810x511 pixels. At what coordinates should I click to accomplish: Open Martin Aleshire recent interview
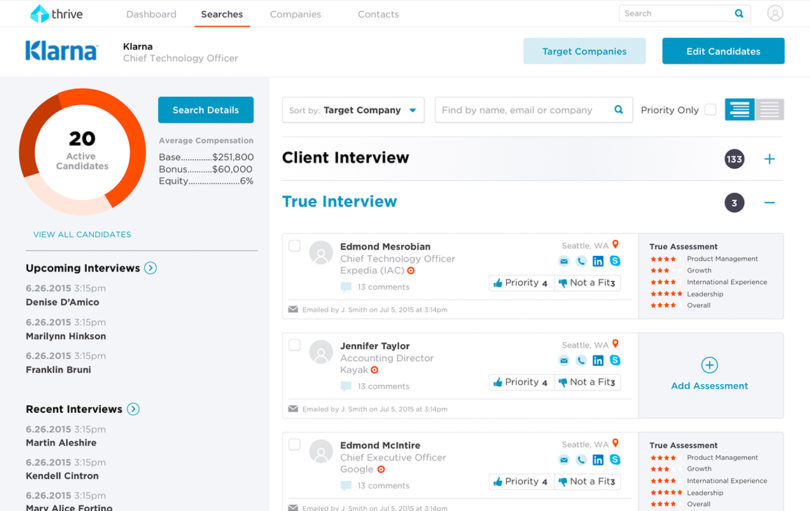pos(61,443)
